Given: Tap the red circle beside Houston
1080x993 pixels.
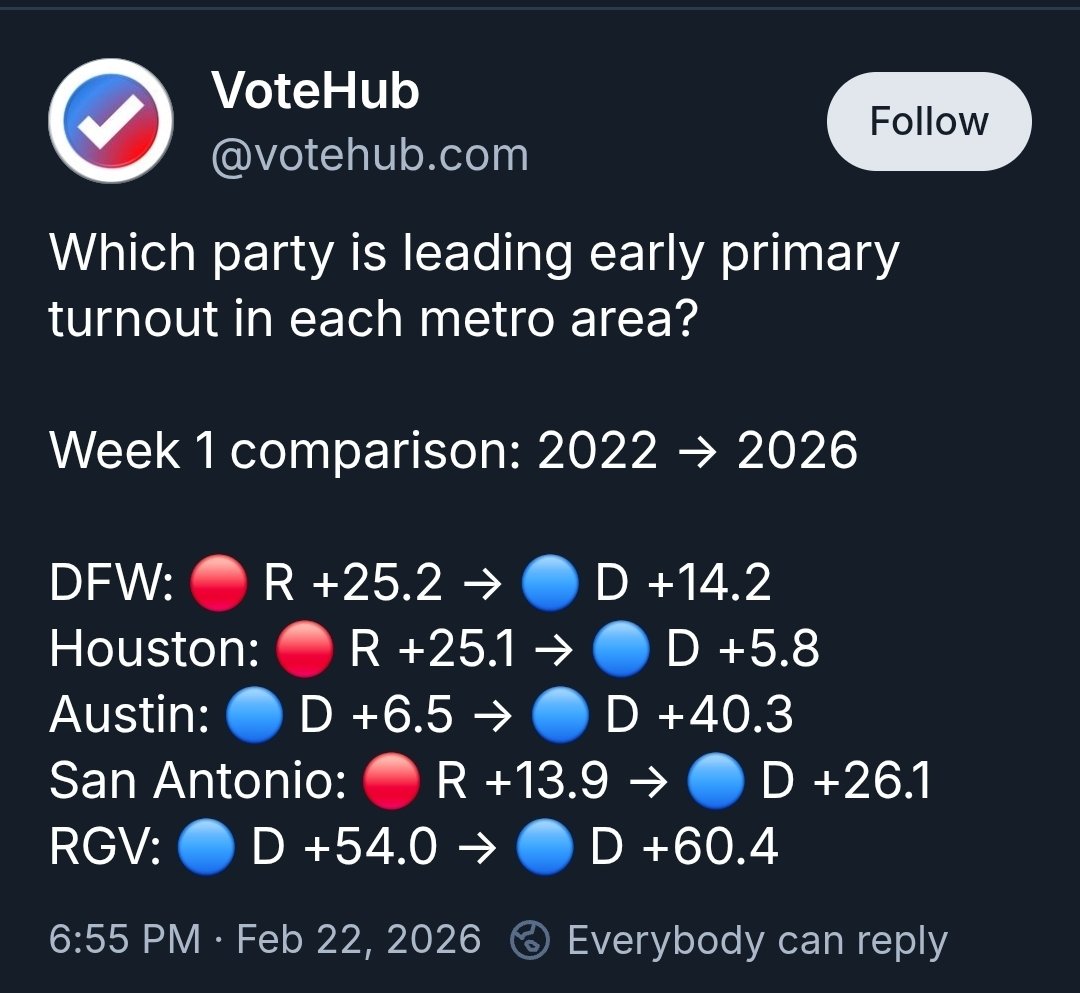Looking at the screenshot, I should 304,649.
